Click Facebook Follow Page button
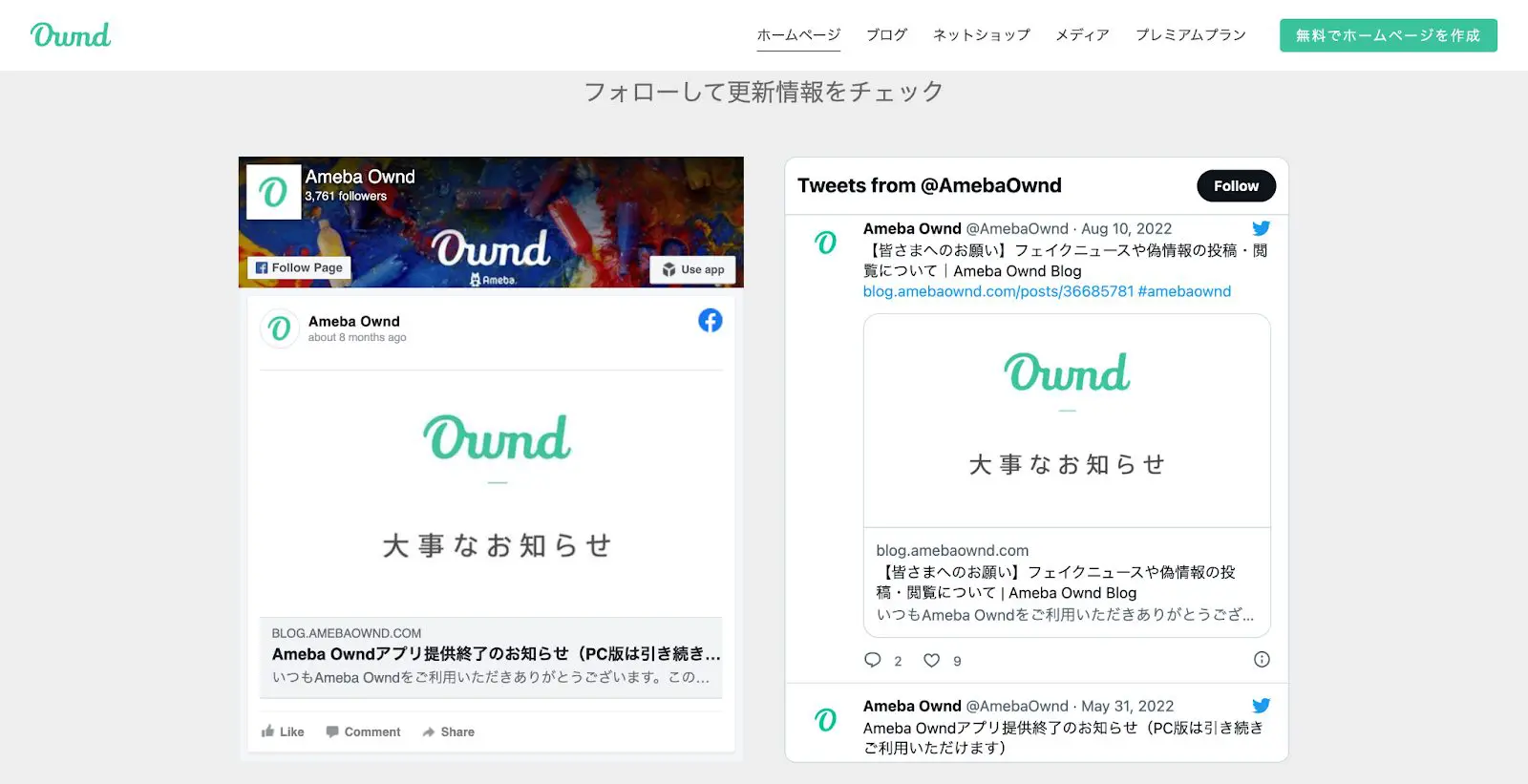This screenshot has height=784, width=1528. tap(299, 268)
